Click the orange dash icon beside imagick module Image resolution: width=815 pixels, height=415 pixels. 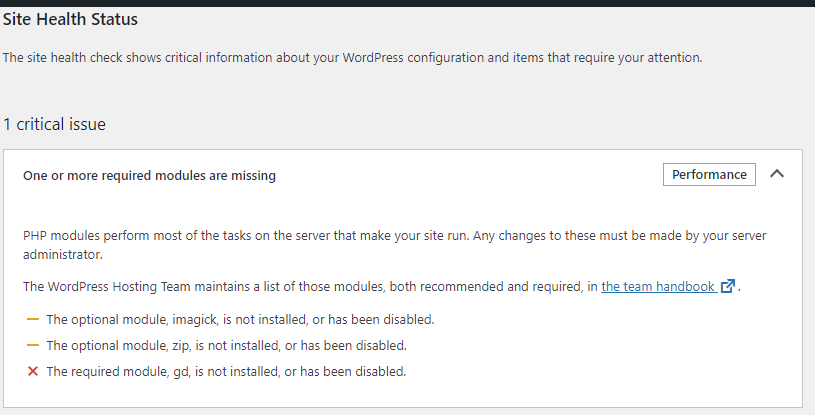tap(33, 319)
